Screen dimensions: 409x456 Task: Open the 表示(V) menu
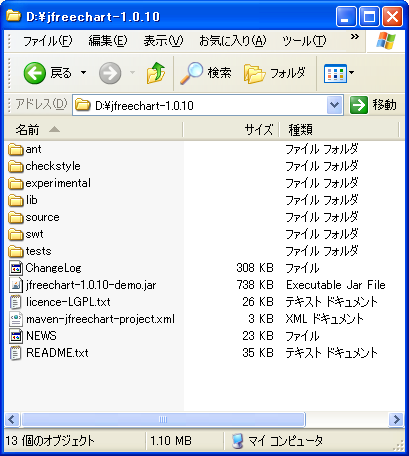(163, 41)
